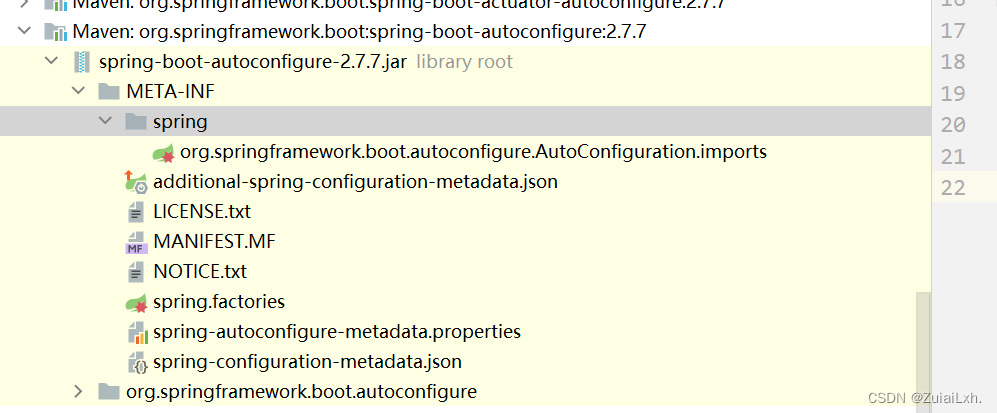Click the Maven library icon for spring-boot-autoconfigure:2.7.7
The image size is (997, 413).
(x=55, y=31)
